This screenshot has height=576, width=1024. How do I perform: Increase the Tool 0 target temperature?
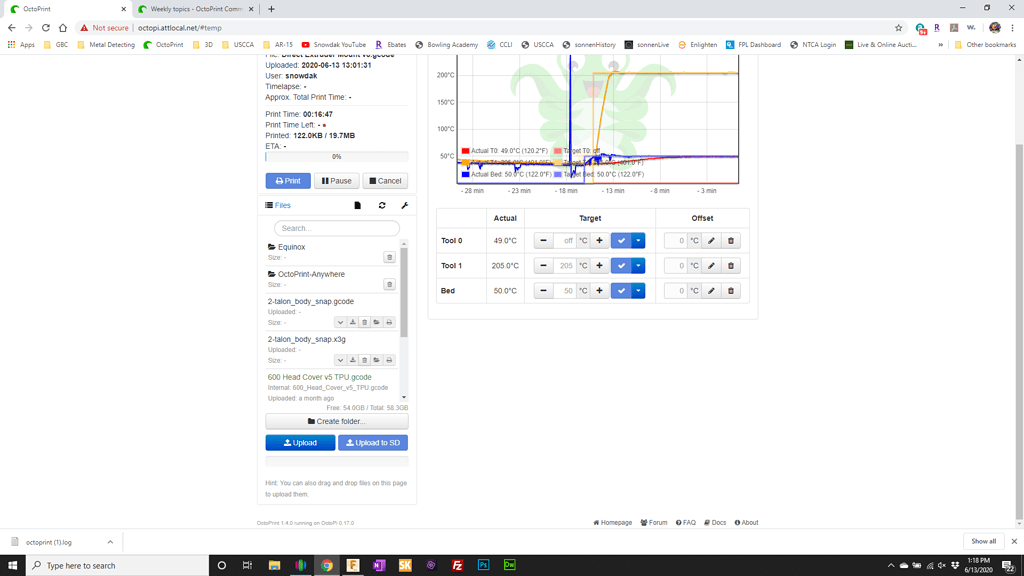(x=599, y=240)
